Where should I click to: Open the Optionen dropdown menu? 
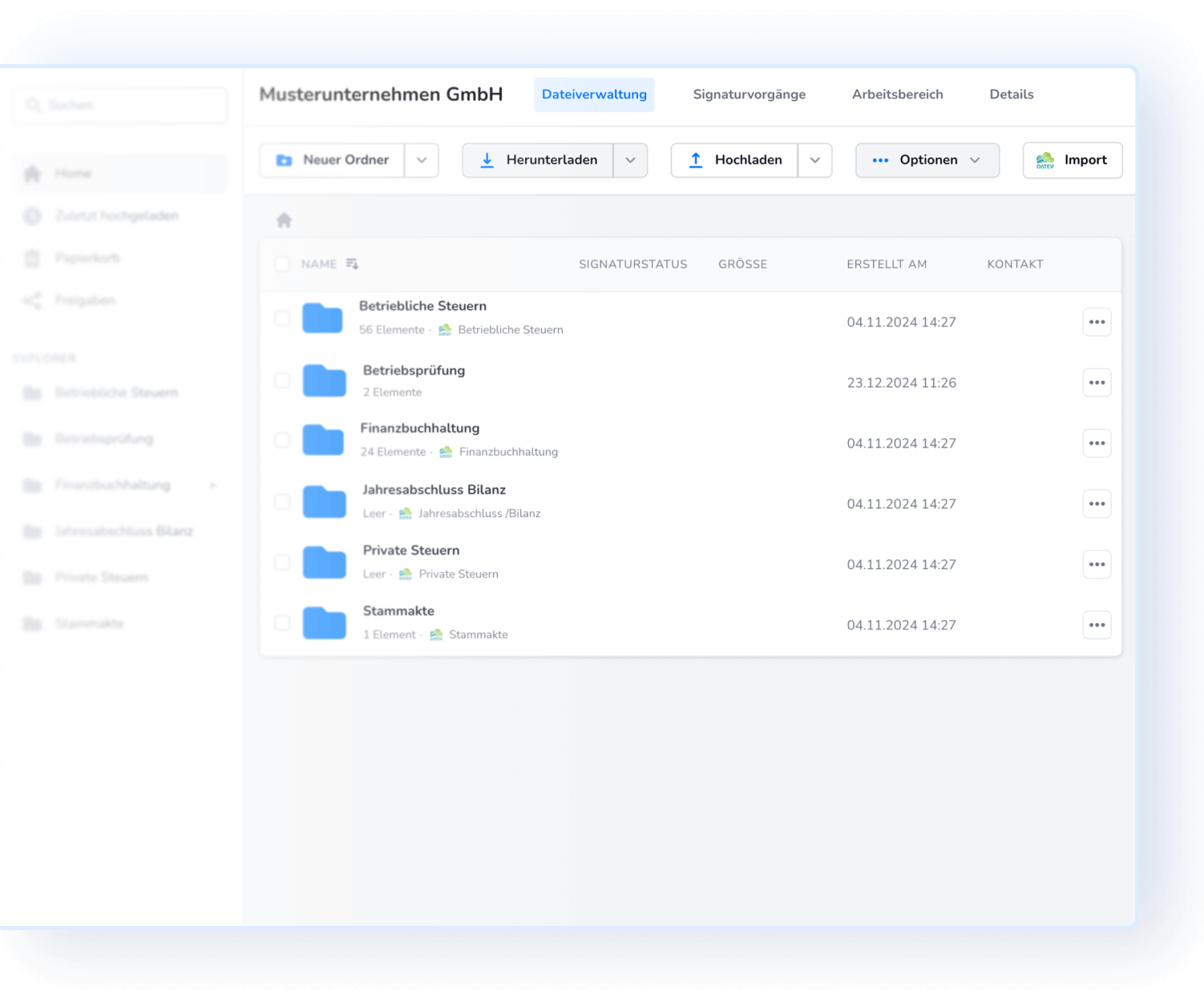point(927,160)
